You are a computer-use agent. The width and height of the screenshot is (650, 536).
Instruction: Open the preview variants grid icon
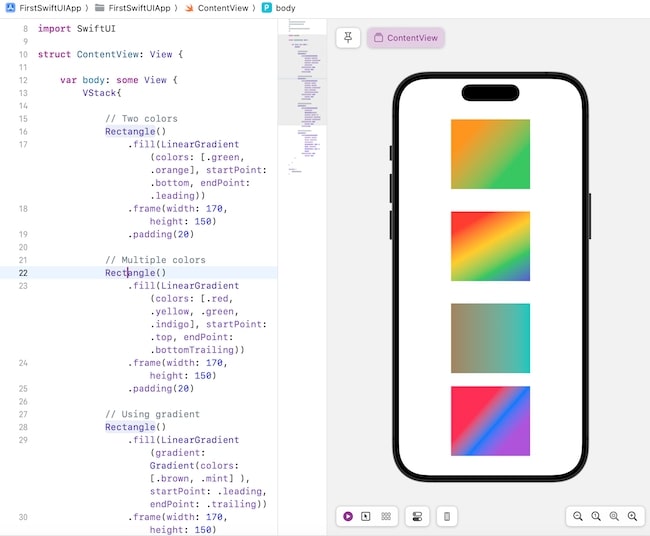(386, 516)
